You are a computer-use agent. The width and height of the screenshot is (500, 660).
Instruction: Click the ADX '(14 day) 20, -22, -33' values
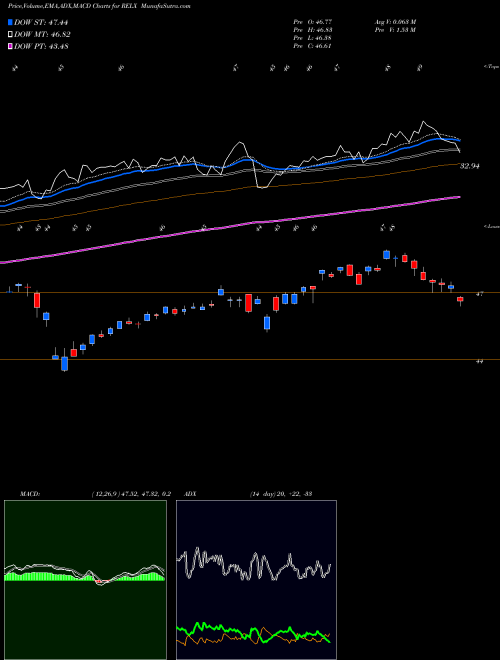(280, 494)
